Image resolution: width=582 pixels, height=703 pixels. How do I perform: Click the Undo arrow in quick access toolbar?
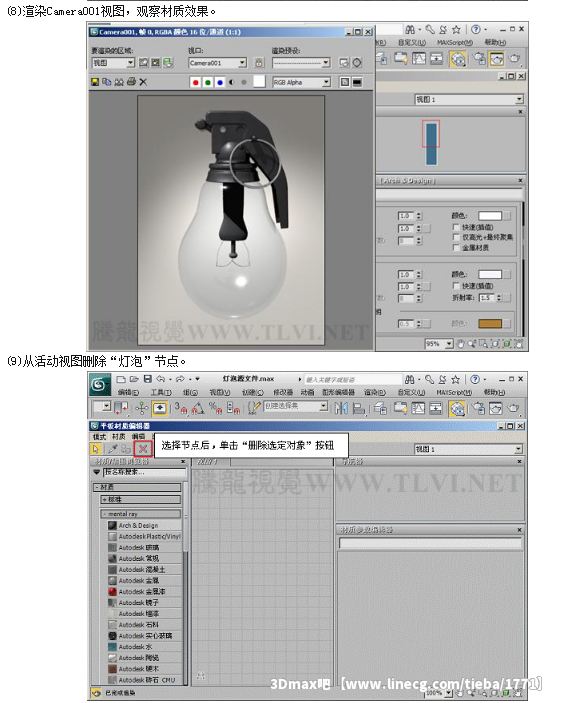[161, 379]
